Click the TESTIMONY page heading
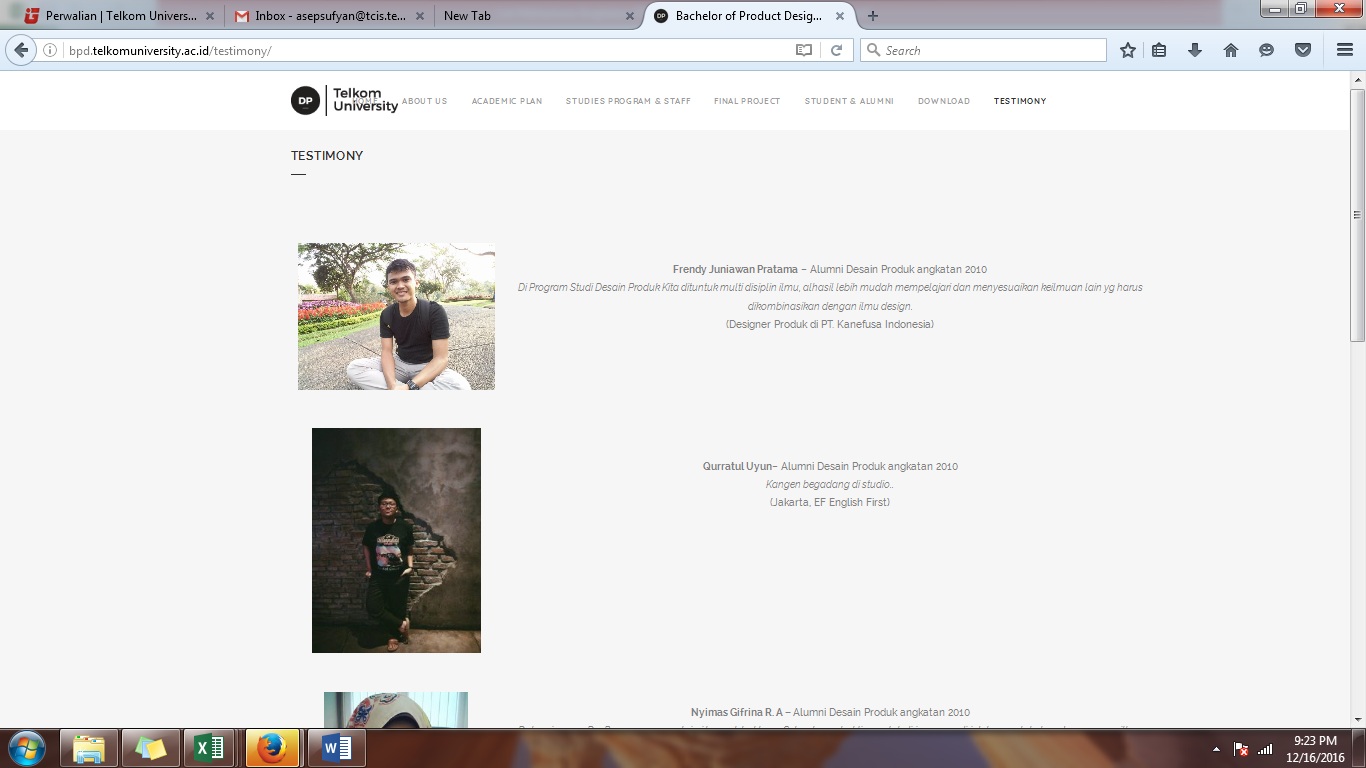This screenshot has height=768, width=1366. pos(327,156)
